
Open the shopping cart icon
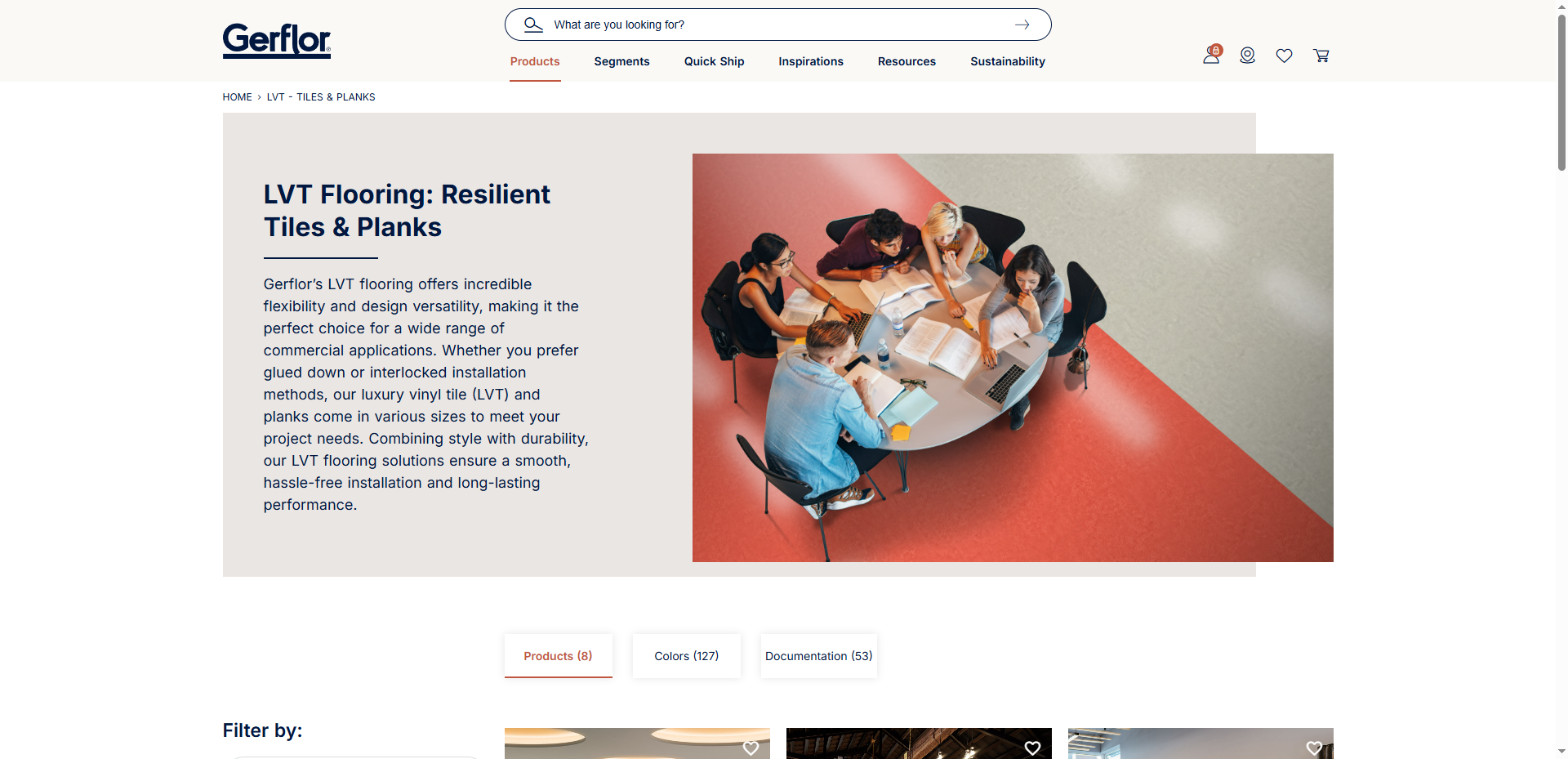point(1321,56)
